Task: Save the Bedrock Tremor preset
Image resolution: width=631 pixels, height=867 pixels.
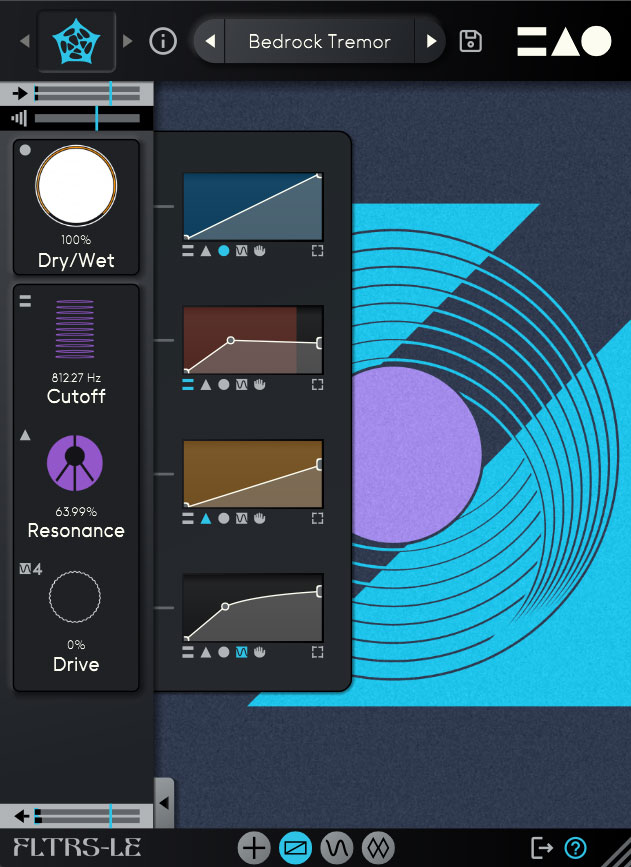Action: coord(470,41)
